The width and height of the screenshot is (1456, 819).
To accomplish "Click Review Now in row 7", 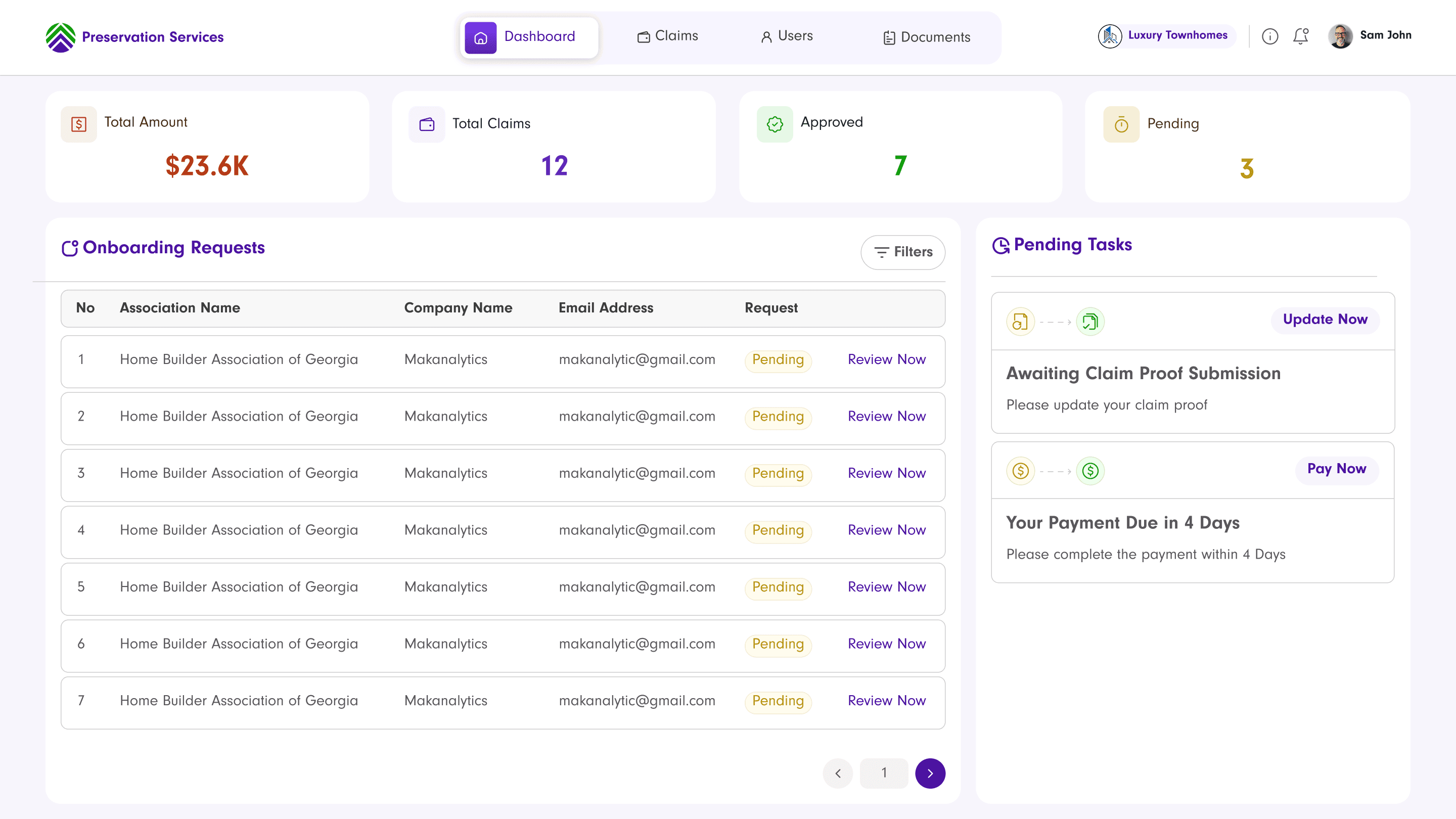I will click(x=886, y=701).
